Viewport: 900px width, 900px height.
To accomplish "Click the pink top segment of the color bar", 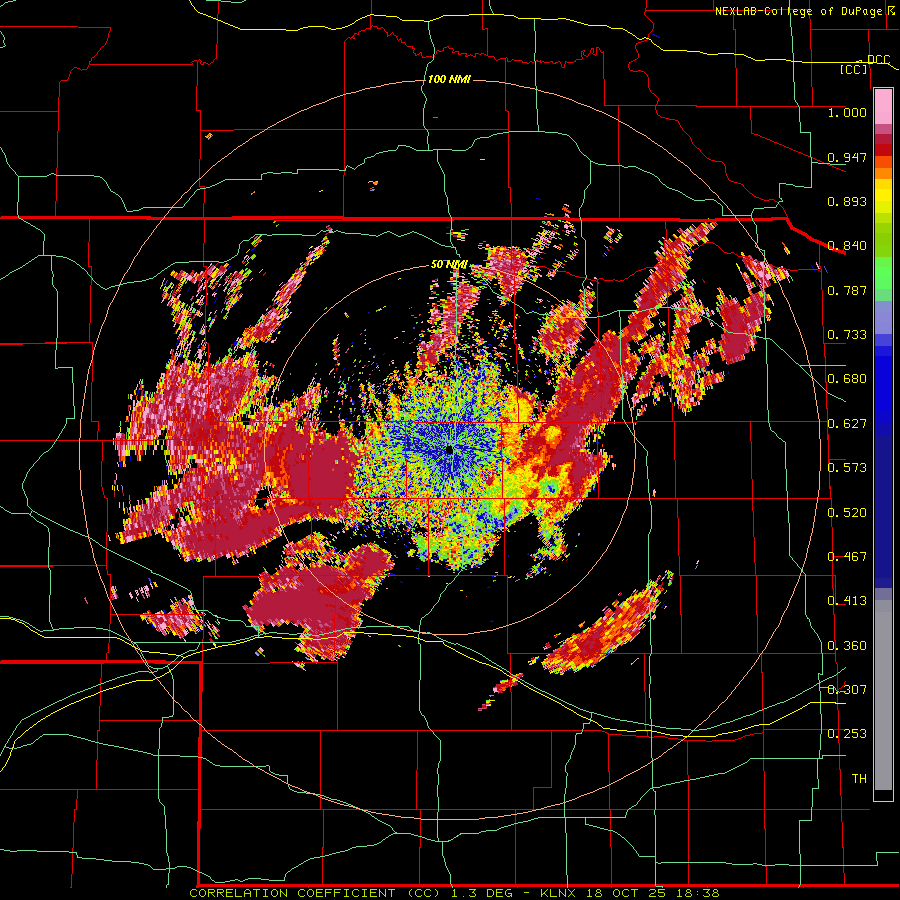I will (883, 107).
